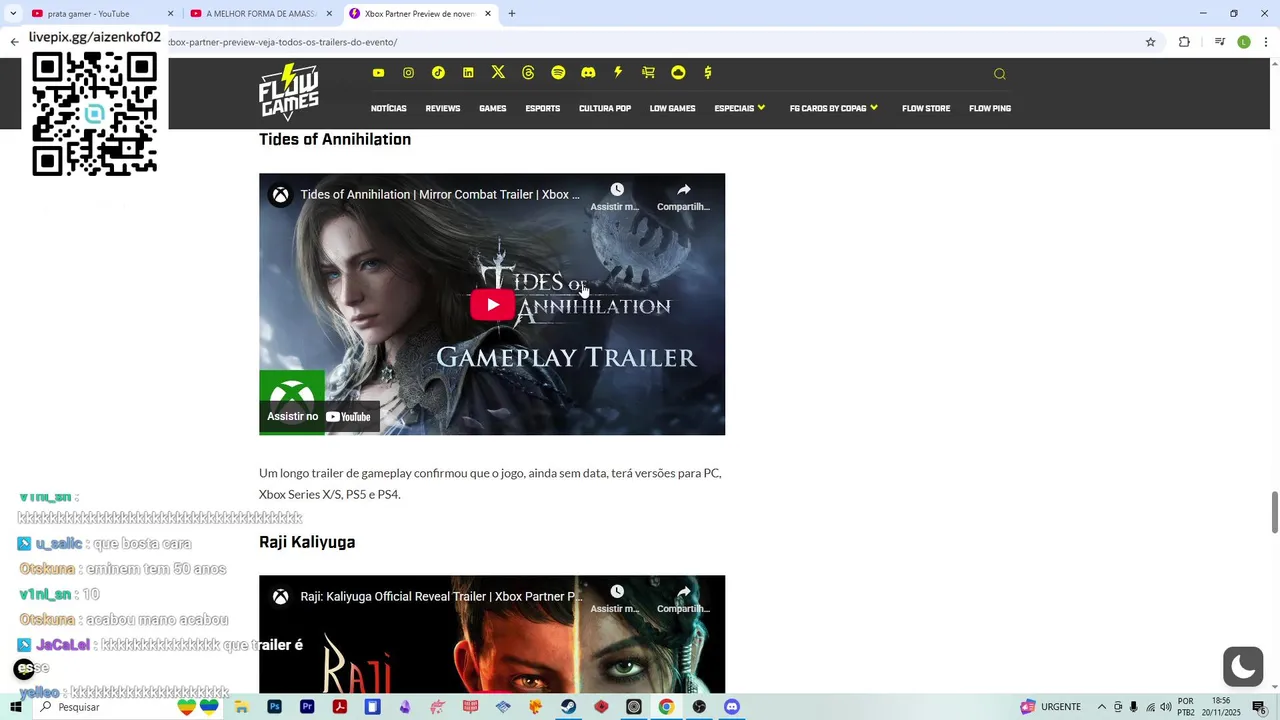Open Flow Games Discord icon in header

(x=588, y=73)
